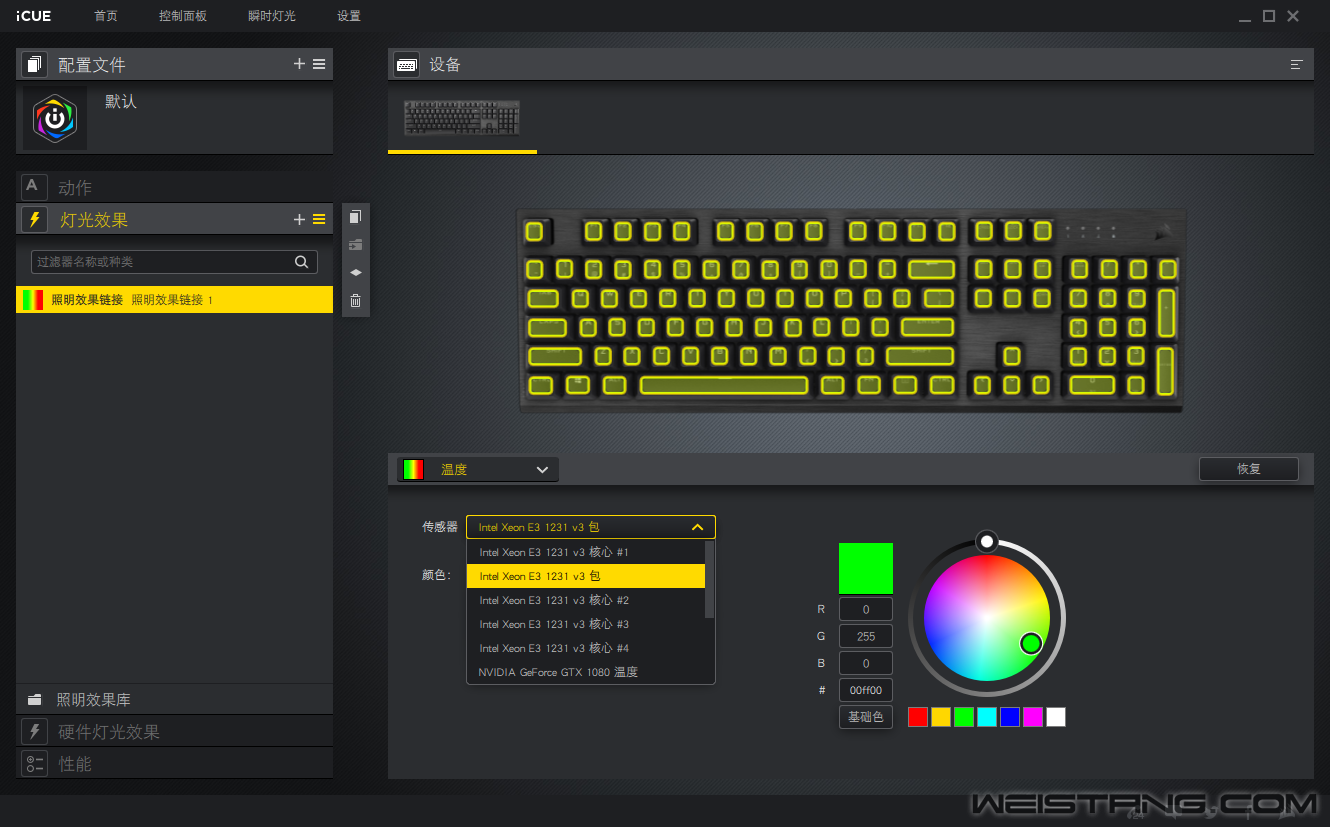Click the Escape key on keyboard preview
Image resolution: width=1330 pixels, height=827 pixels.
pos(536,232)
